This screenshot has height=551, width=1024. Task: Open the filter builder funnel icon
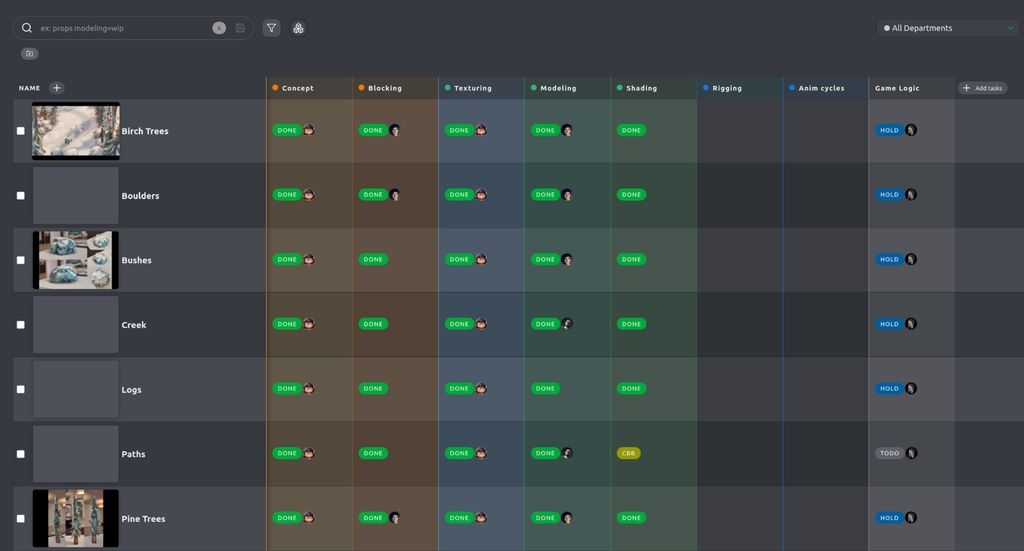click(x=271, y=28)
